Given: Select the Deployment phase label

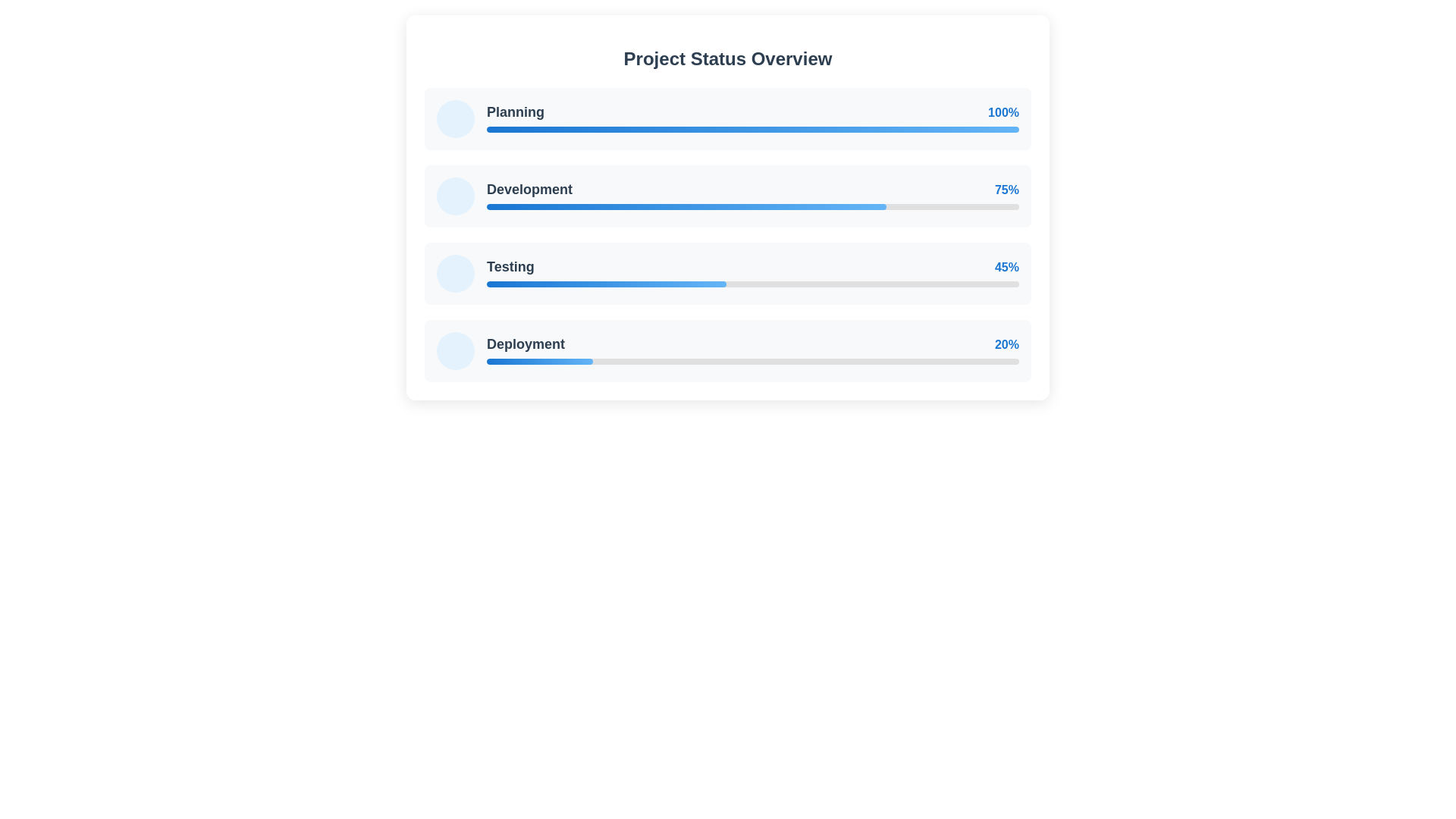Looking at the screenshot, I should (525, 344).
